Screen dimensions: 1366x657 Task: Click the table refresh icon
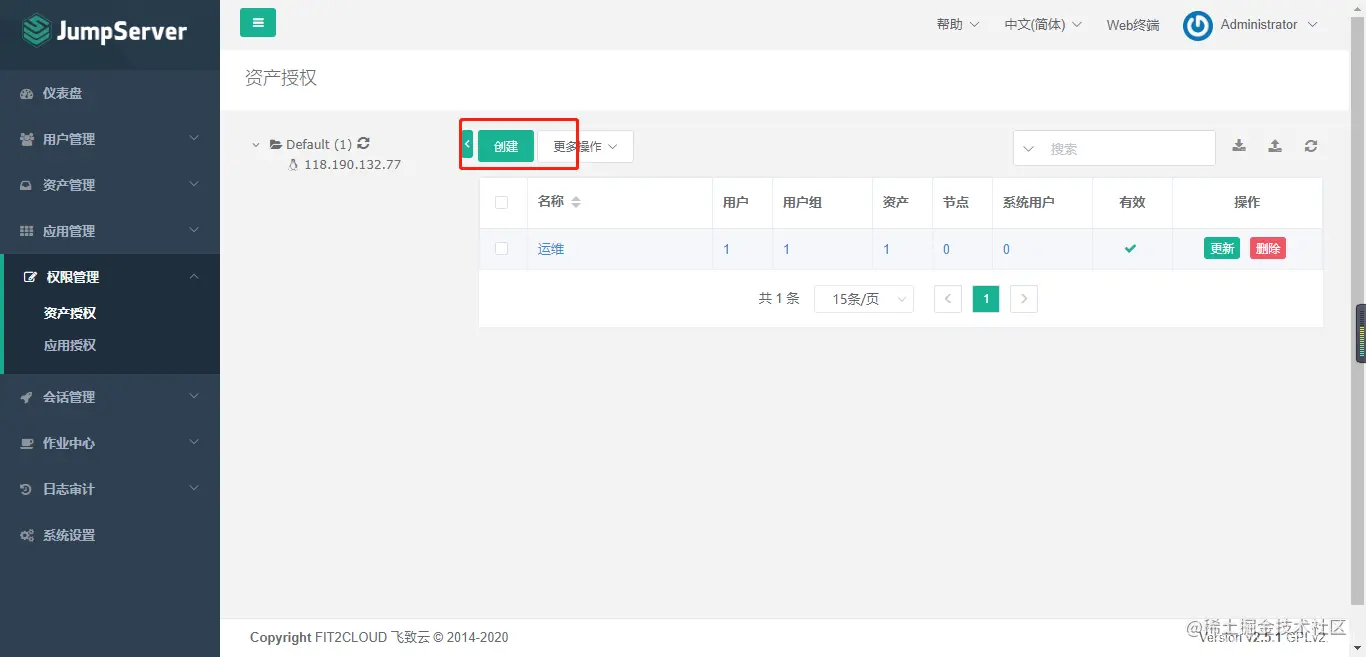[x=1311, y=146]
